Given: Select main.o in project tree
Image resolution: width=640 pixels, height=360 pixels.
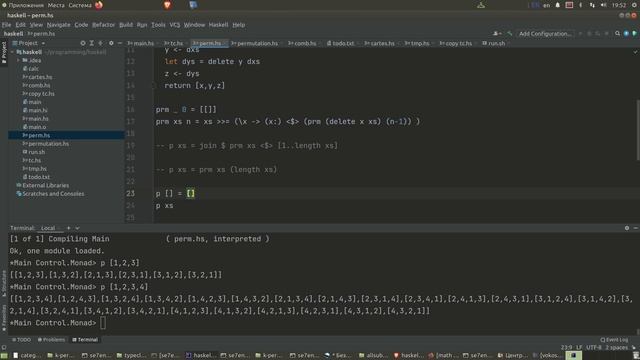Looking at the screenshot, I should click(x=35, y=127).
